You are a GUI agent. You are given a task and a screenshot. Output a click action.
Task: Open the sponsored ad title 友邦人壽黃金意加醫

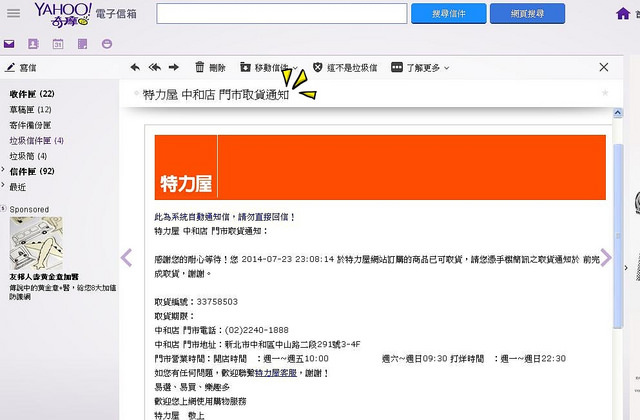(x=44, y=277)
